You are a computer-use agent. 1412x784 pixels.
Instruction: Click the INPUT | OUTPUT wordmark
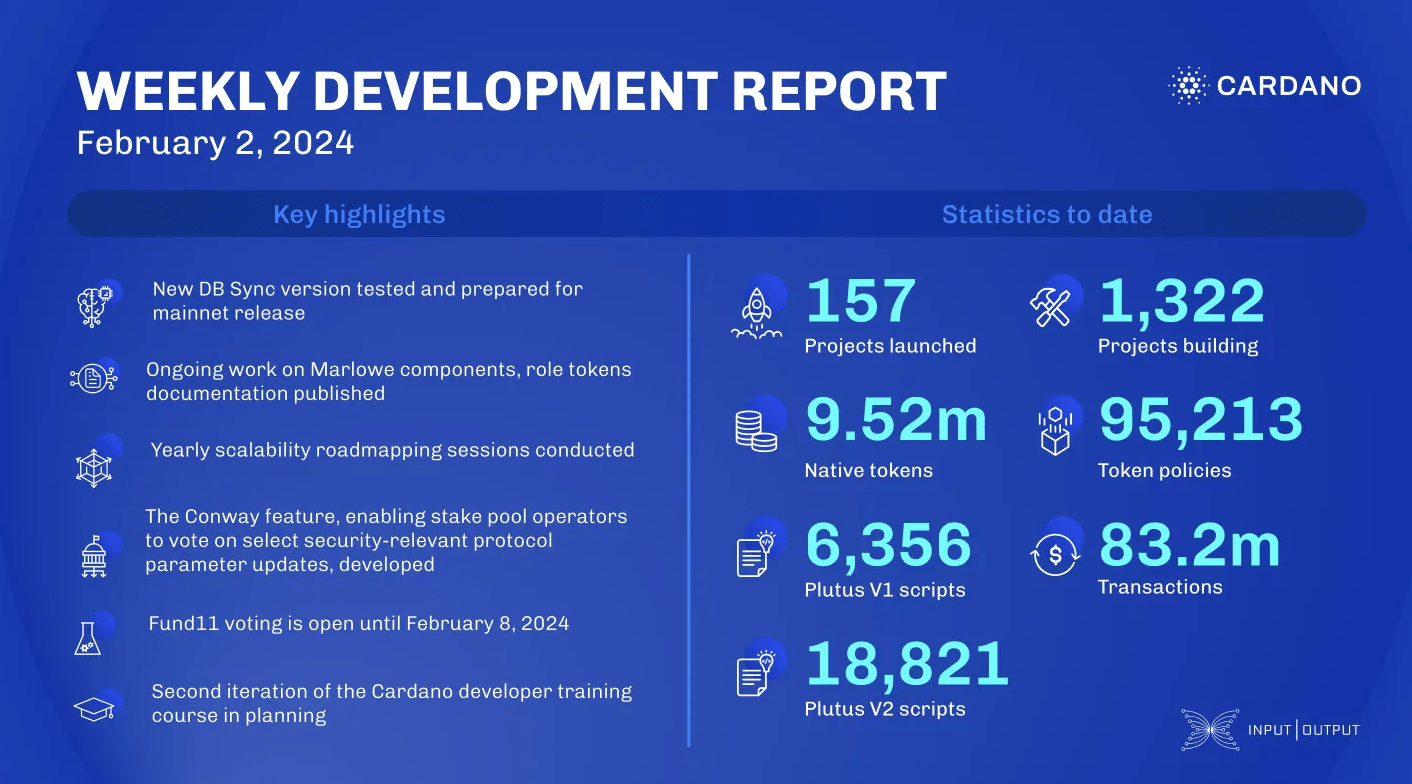[1303, 730]
